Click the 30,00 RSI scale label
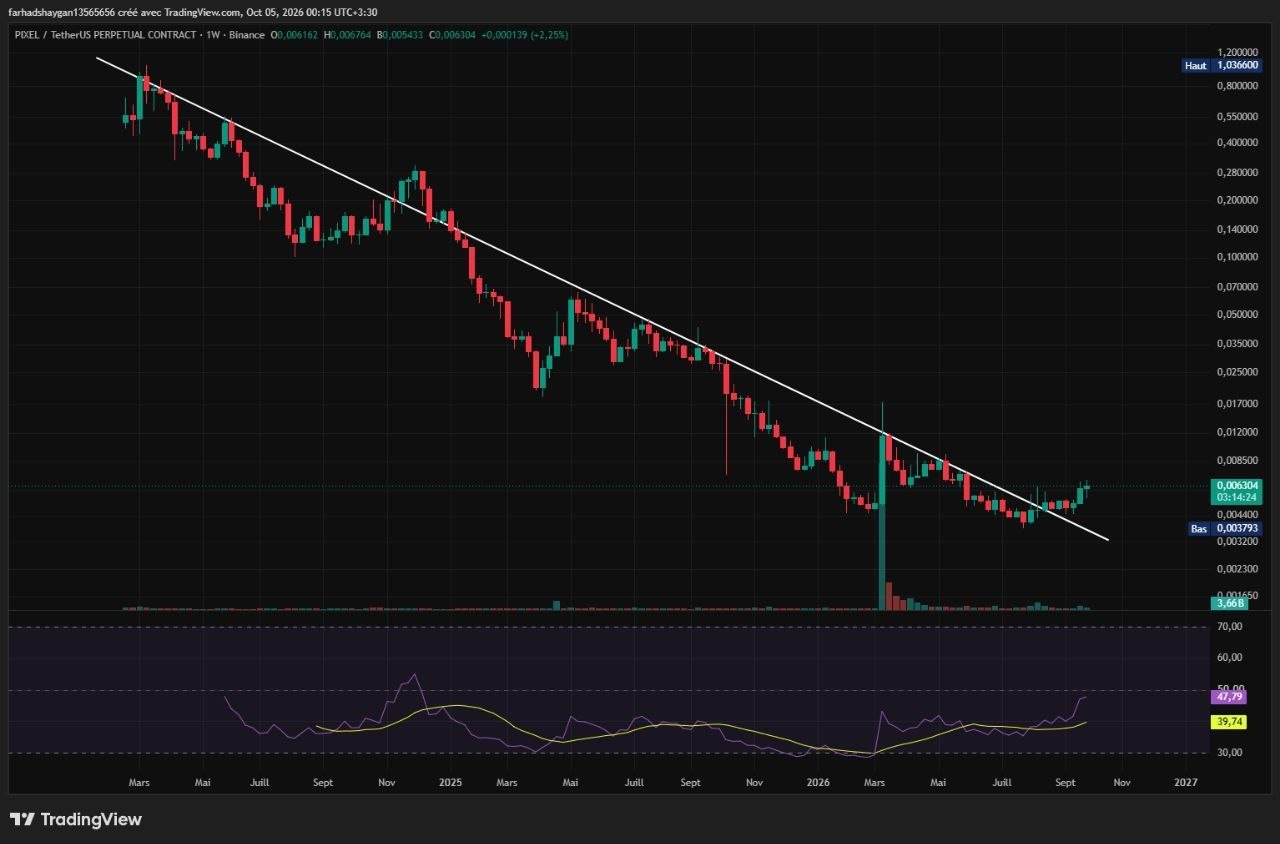This screenshot has width=1280, height=844. coord(1229,753)
